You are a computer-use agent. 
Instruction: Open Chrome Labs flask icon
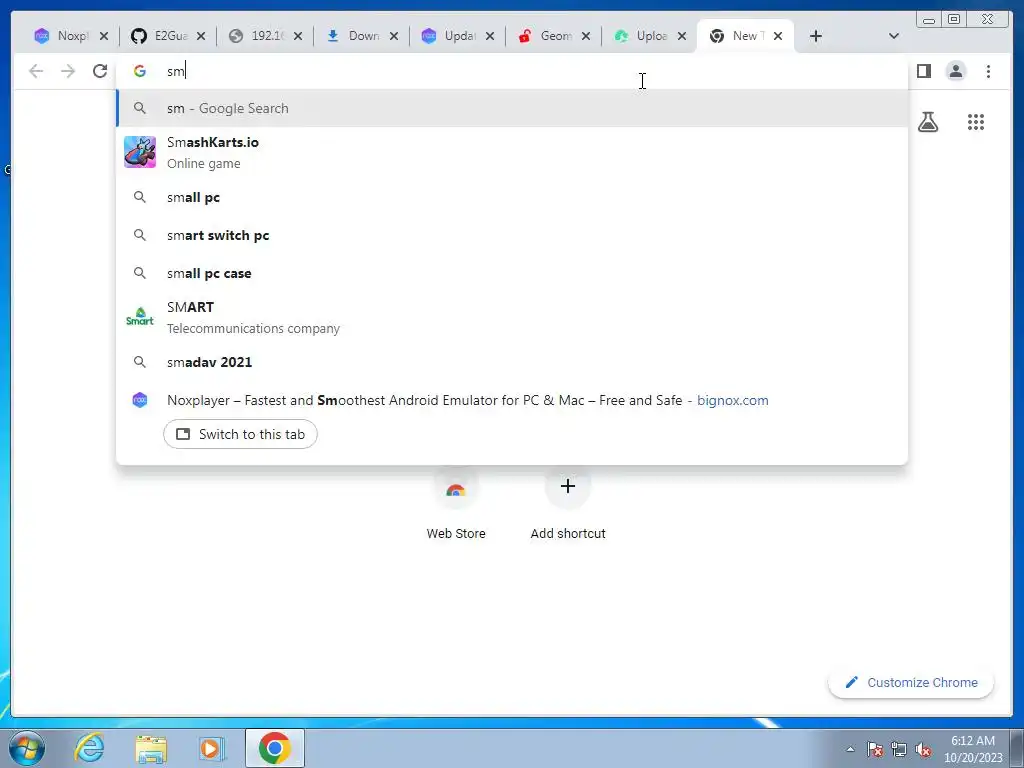point(927,121)
